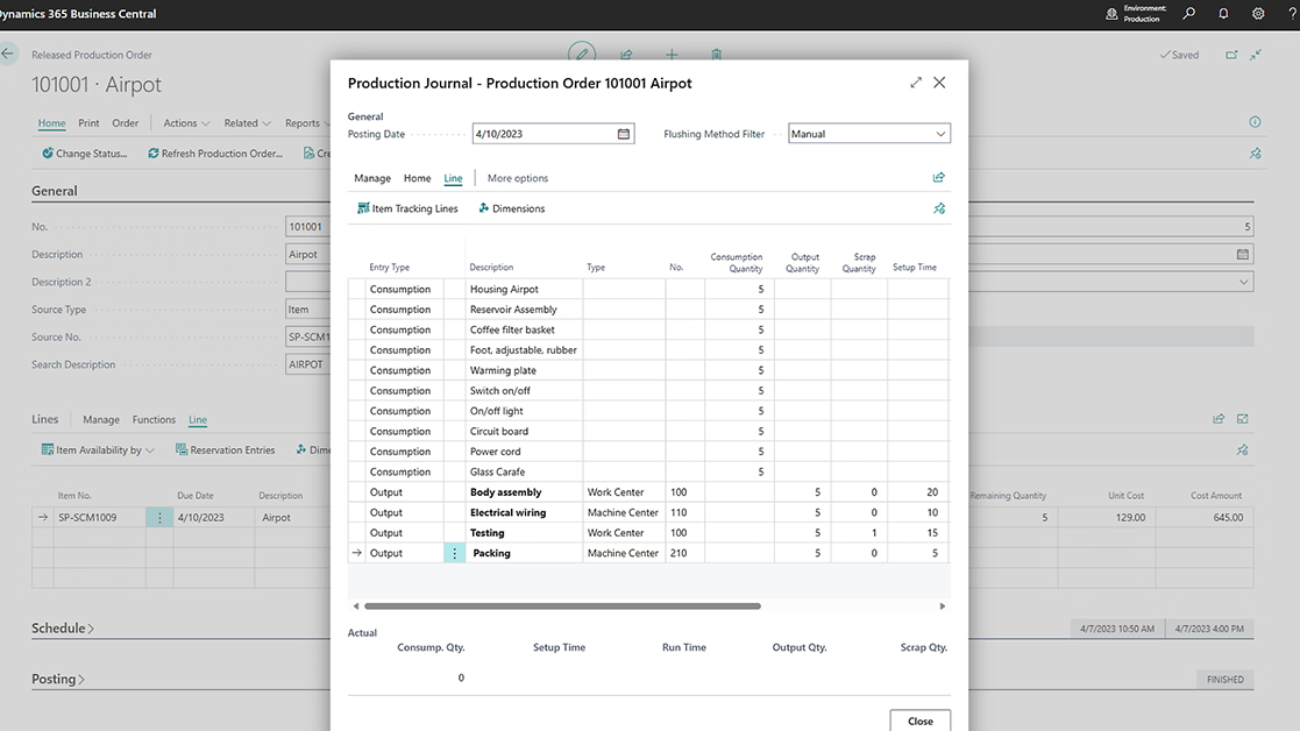Click More options in journal menu
The image size is (1300, 731).
coord(517,178)
